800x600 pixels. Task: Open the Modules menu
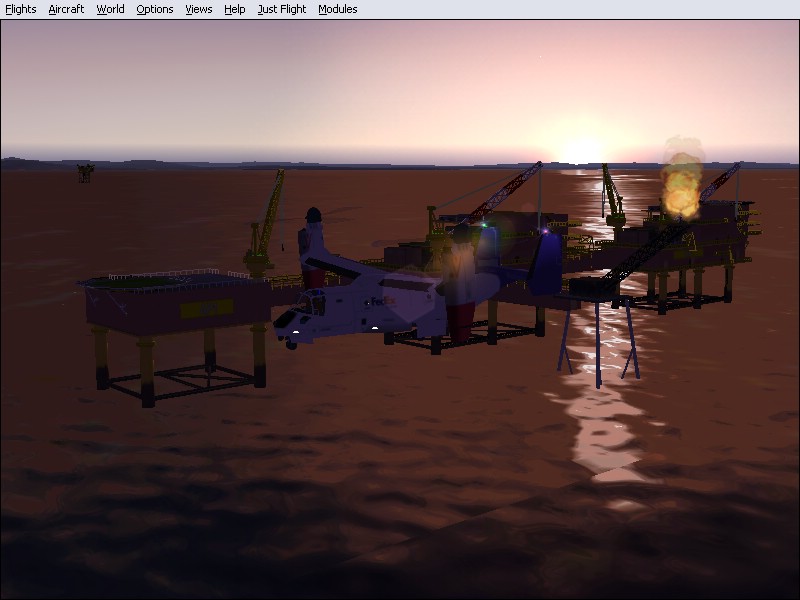[337, 9]
